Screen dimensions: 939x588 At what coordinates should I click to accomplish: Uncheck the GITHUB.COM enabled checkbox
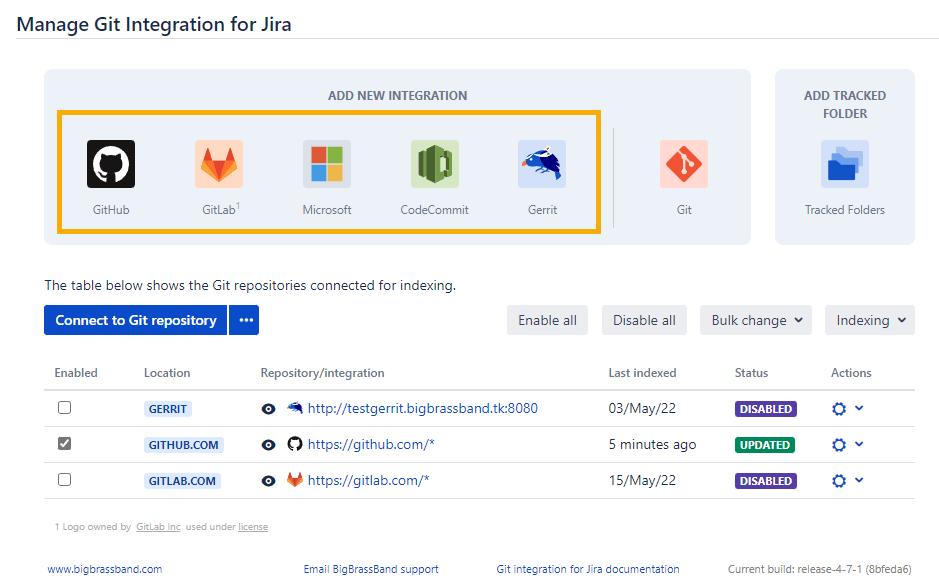pyautogui.click(x=65, y=444)
